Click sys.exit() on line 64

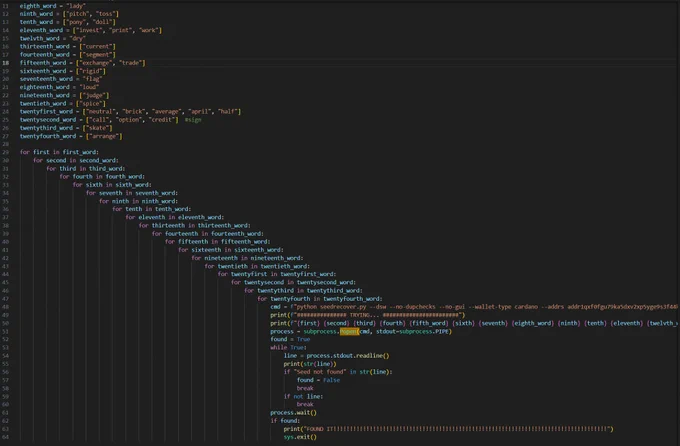(x=300, y=437)
